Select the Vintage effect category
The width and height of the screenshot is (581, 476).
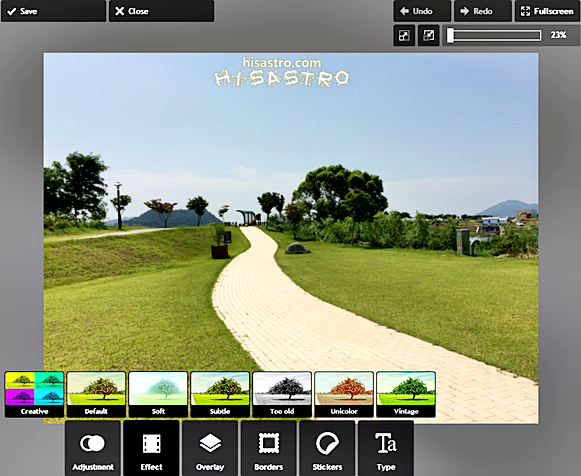[x=406, y=394]
